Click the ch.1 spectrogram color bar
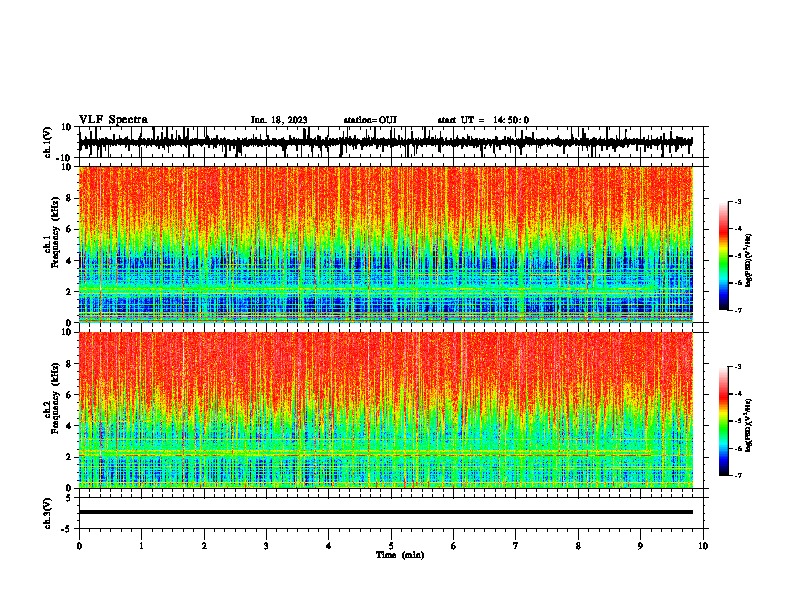792x612 pixels. 723,256
